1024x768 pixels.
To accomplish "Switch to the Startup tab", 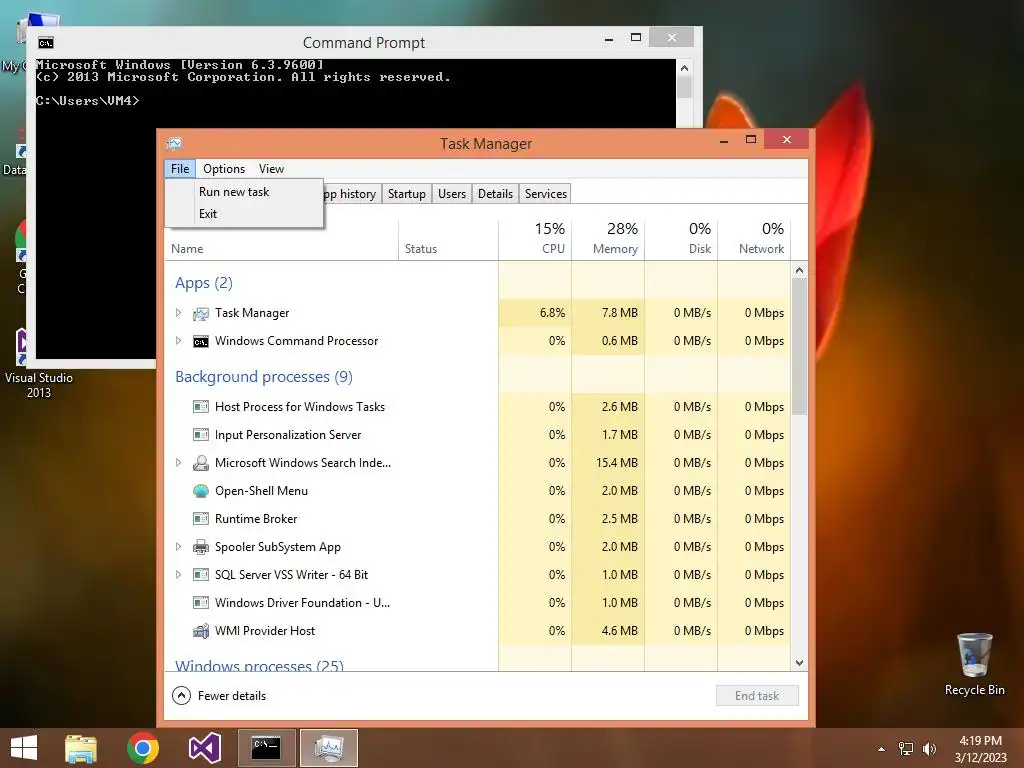I will pos(406,194).
